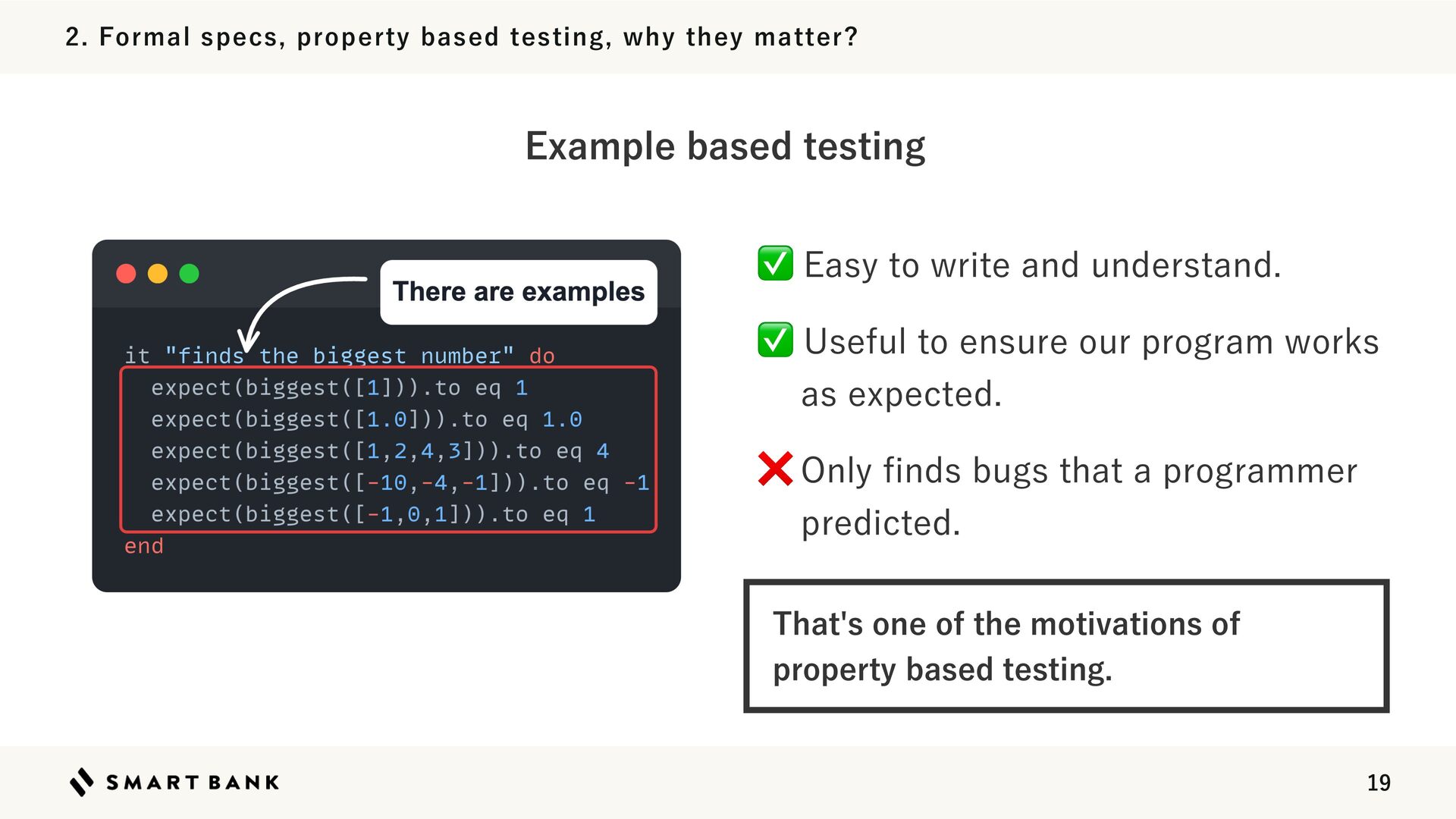Screen dimensions: 1456x819
Task: Click the motivations of property based testing box
Action: [x=1066, y=646]
